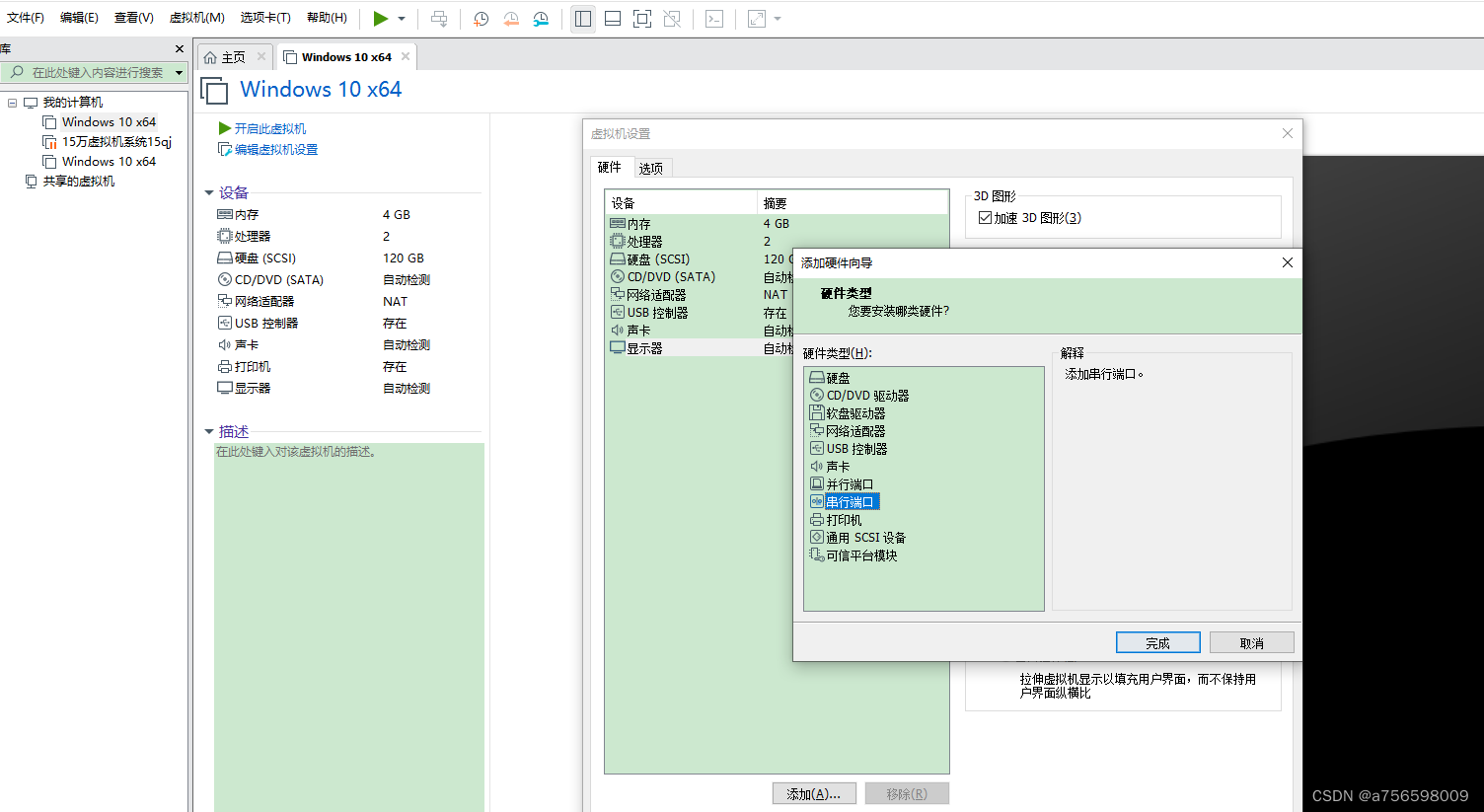Open the 查看(V) menu

pyautogui.click(x=134, y=18)
